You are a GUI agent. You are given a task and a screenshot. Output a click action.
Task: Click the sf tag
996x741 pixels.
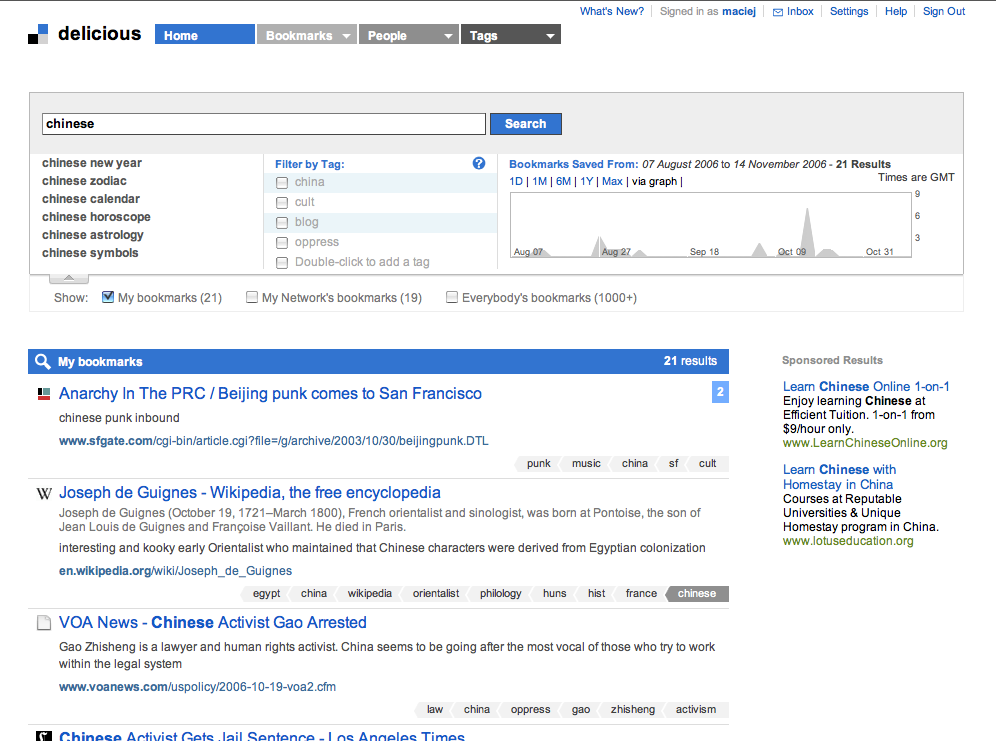coord(673,464)
